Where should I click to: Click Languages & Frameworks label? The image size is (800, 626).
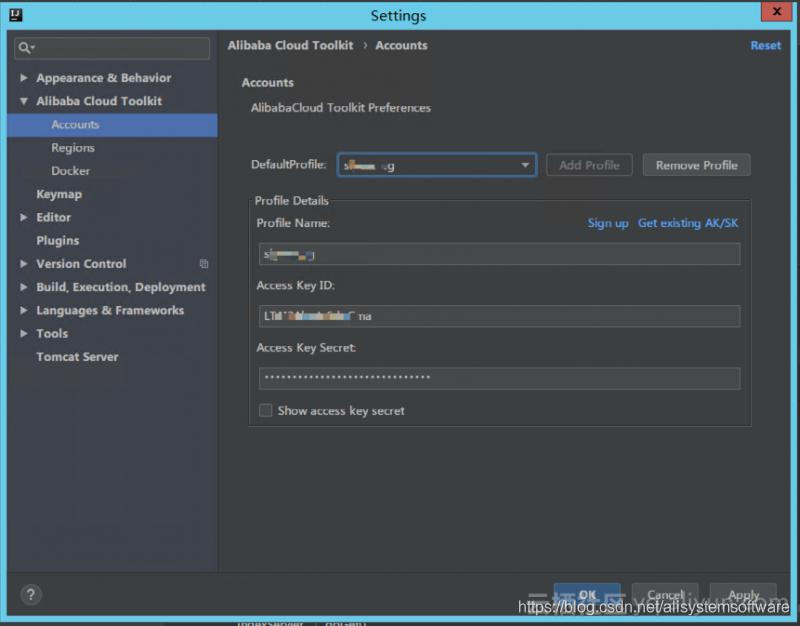(110, 310)
